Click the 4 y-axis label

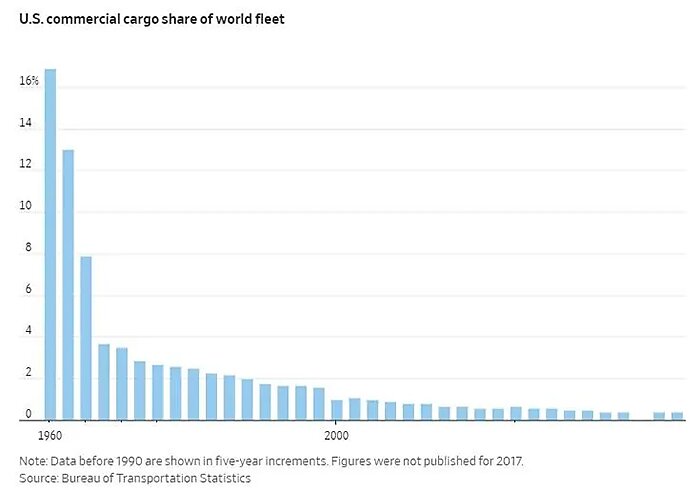tap(28, 332)
